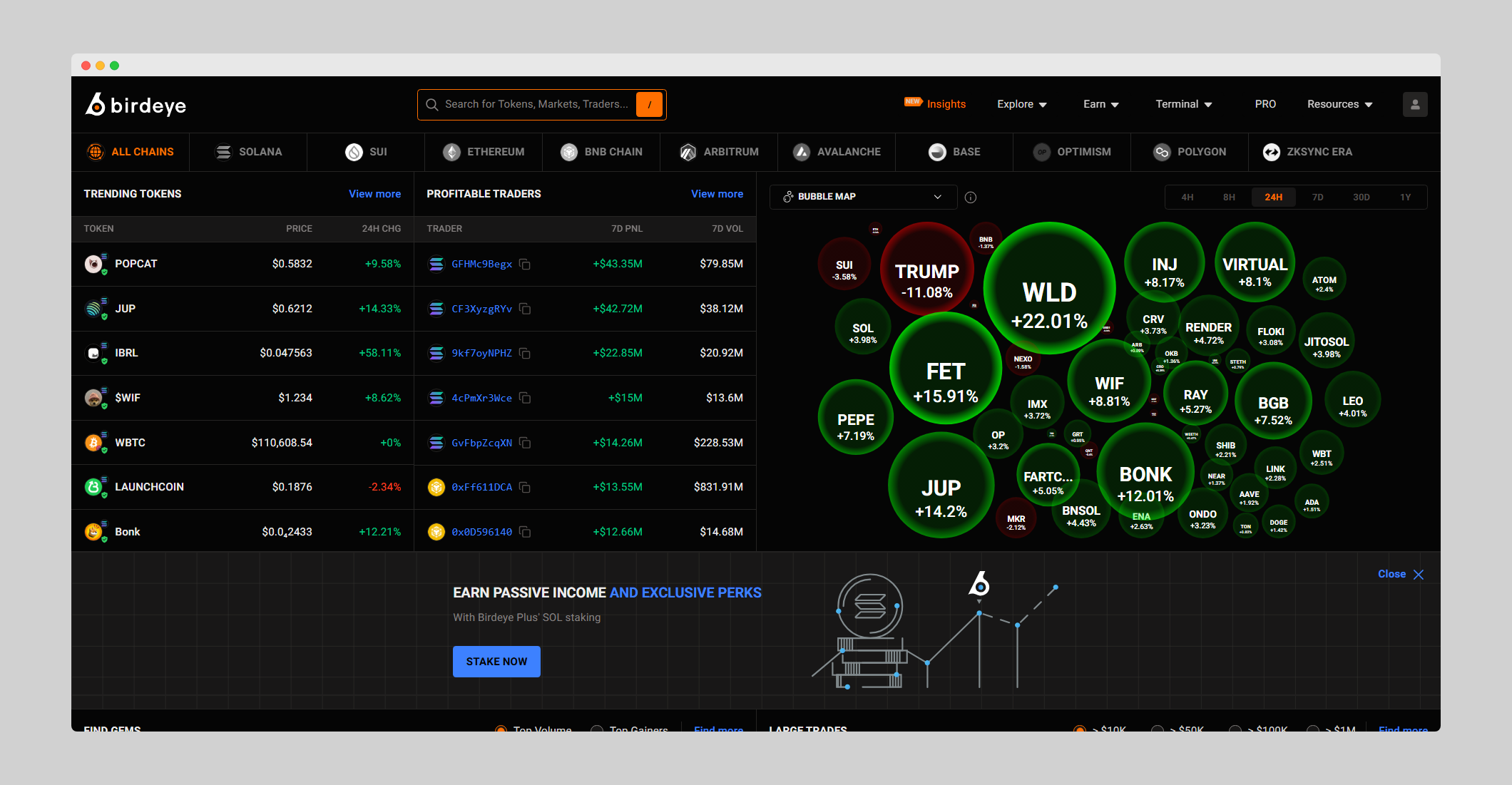Copy trader address 0xFf611DCA
1512x785 pixels.
525,488
